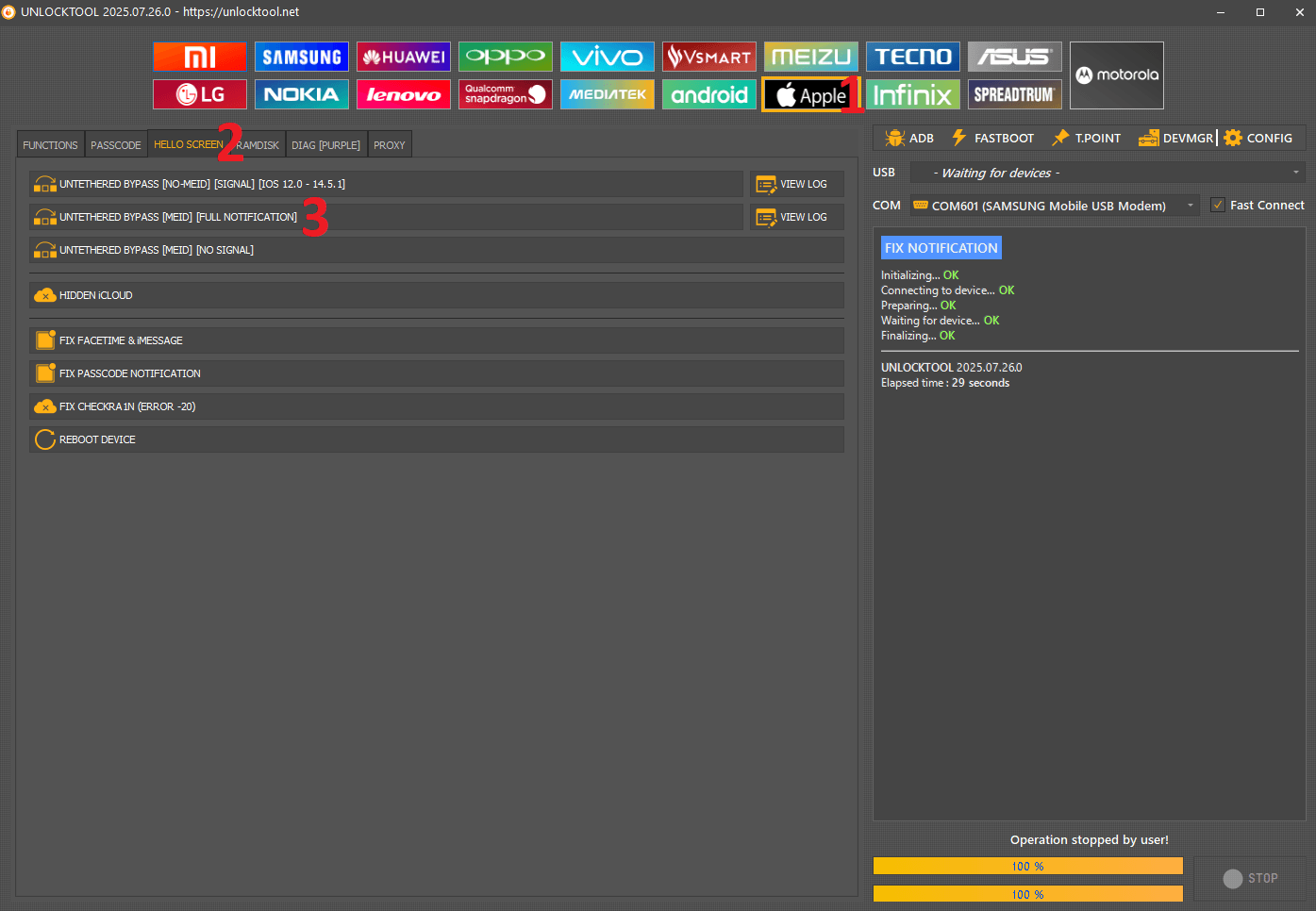Open the PASSCODE tab
The width and height of the screenshot is (1316, 911).
point(115,145)
